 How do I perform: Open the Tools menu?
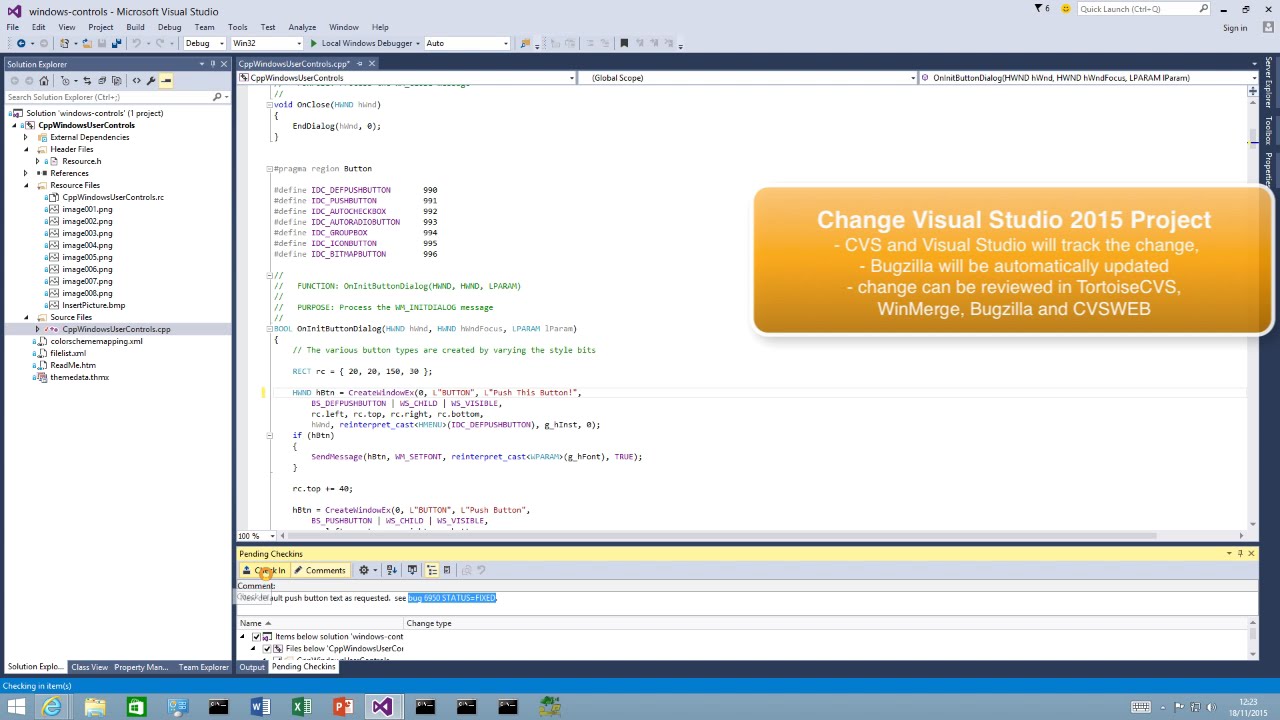point(238,27)
